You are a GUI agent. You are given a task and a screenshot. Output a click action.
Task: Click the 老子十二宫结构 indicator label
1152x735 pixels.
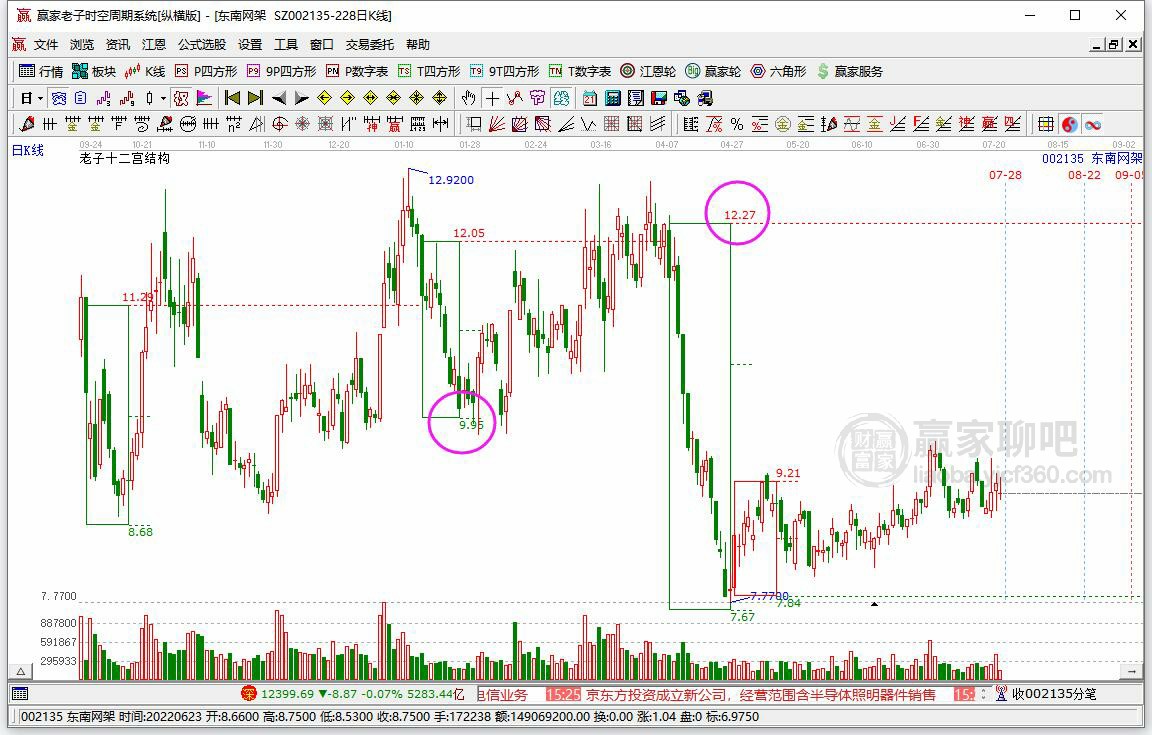125,158
